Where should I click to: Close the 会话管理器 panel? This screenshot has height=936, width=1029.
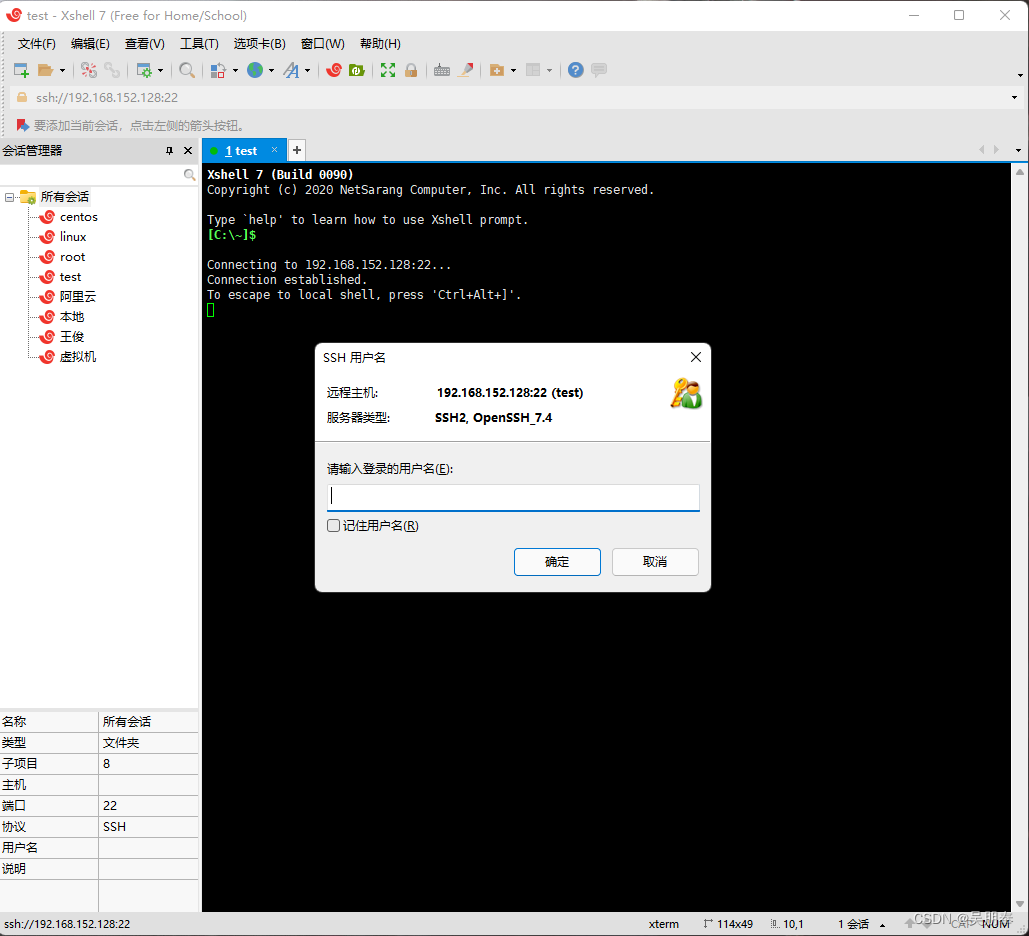tap(188, 151)
